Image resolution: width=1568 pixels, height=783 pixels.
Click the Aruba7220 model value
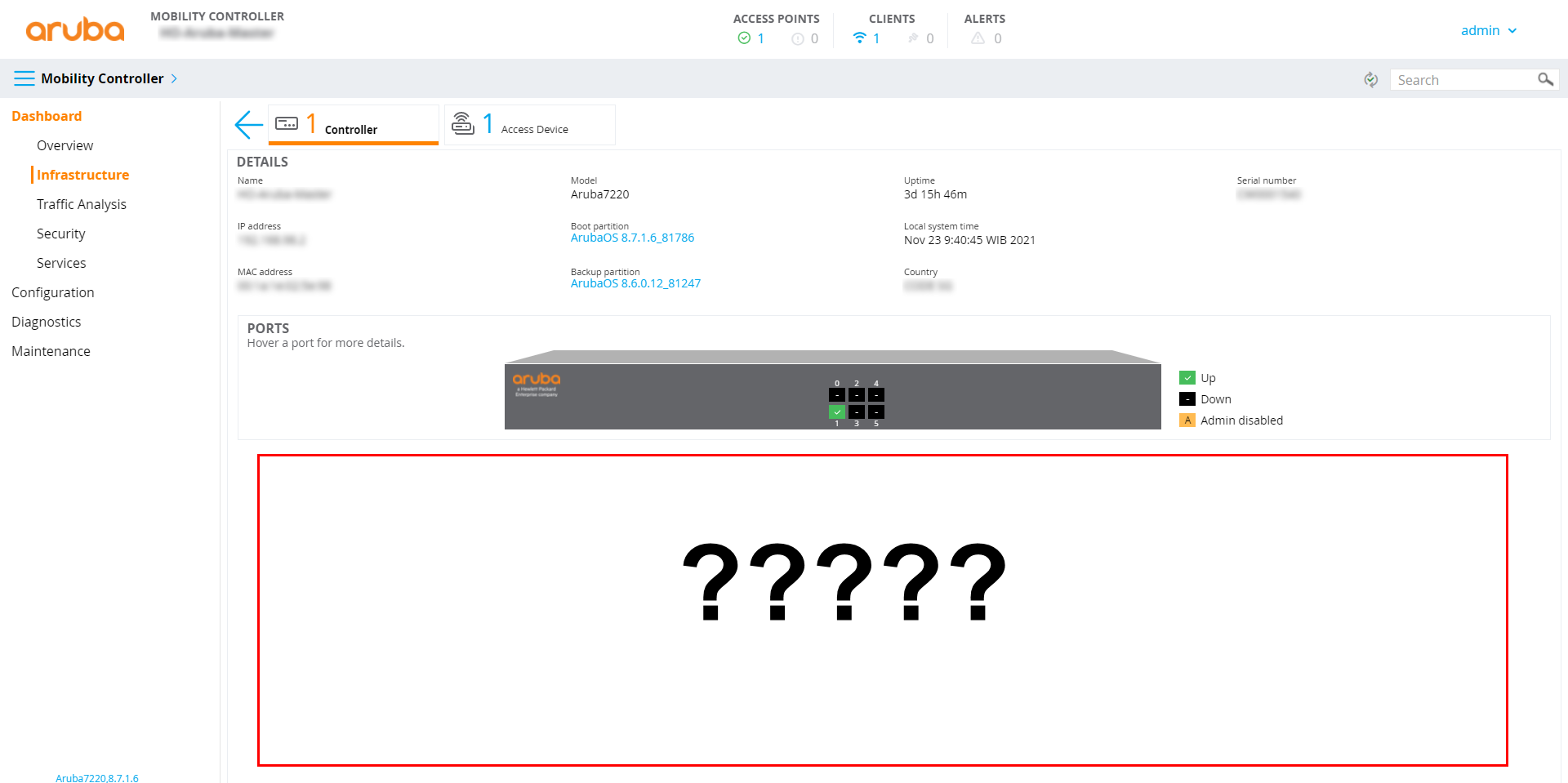coord(600,194)
